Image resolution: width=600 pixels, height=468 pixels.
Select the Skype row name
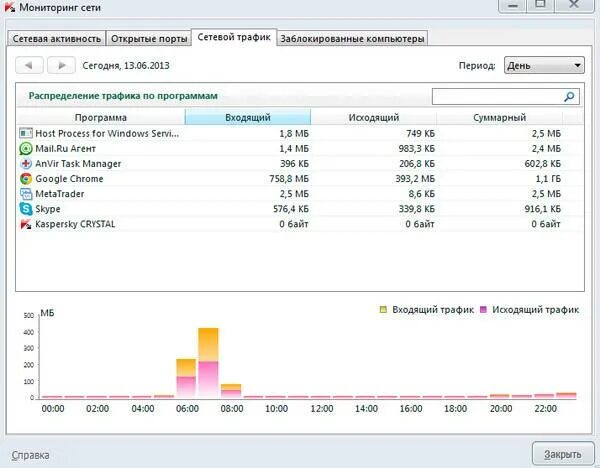(x=48, y=209)
